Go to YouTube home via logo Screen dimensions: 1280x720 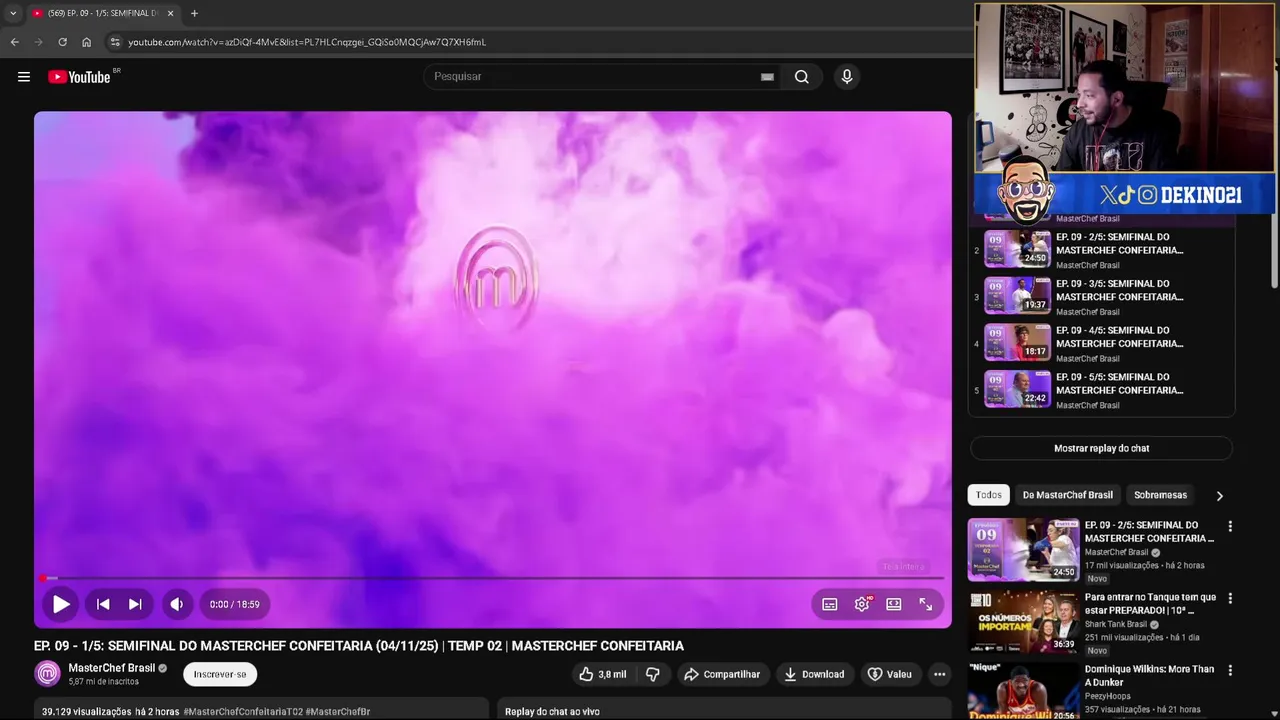pyautogui.click(x=79, y=77)
